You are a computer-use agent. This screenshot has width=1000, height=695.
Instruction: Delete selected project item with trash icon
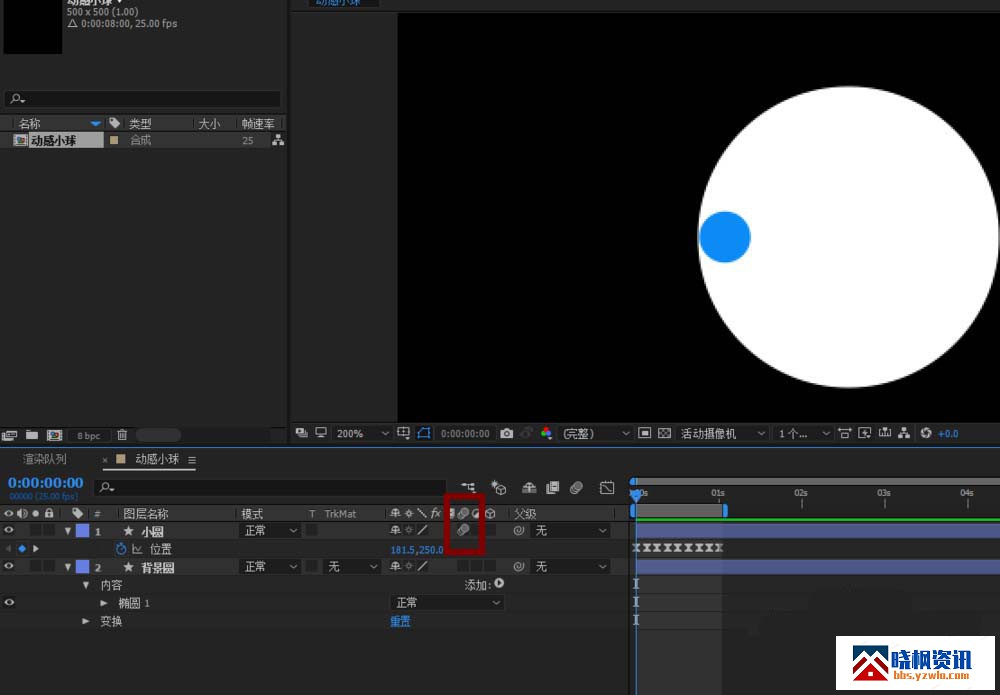point(122,435)
